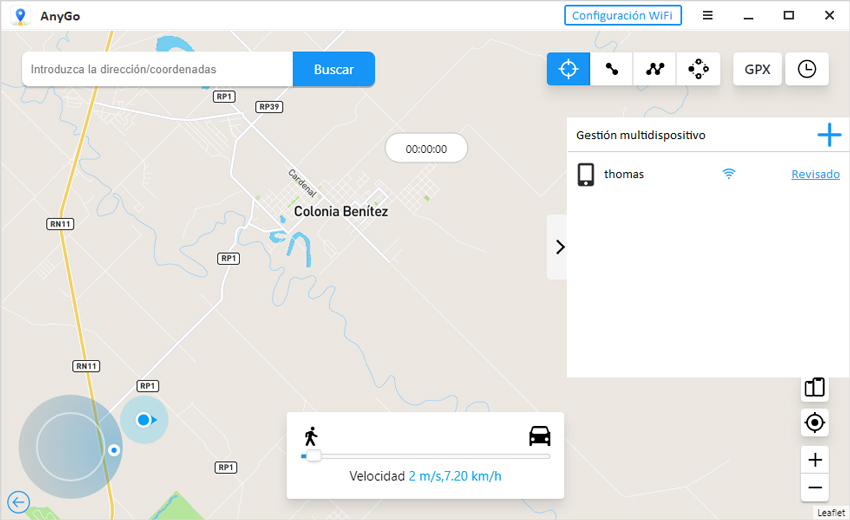Click the speed slider handle
Screen dimensions: 850x520
(x=312, y=456)
